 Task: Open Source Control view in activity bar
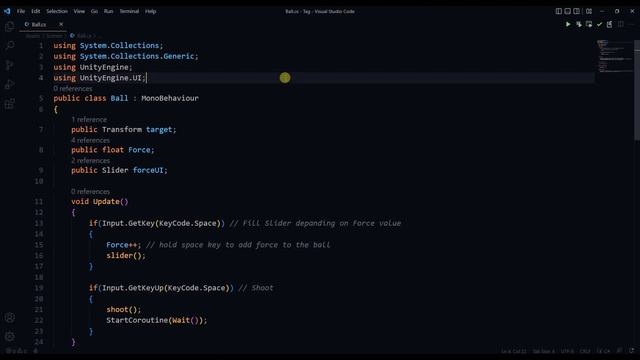[x=9, y=65]
